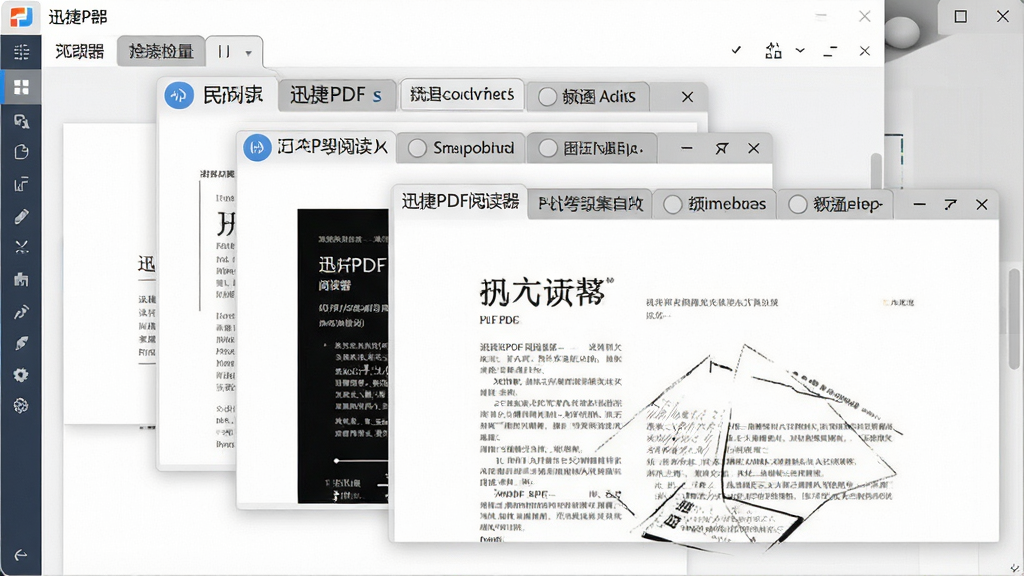Expand the chevron beside the layout icon

(x=800, y=50)
